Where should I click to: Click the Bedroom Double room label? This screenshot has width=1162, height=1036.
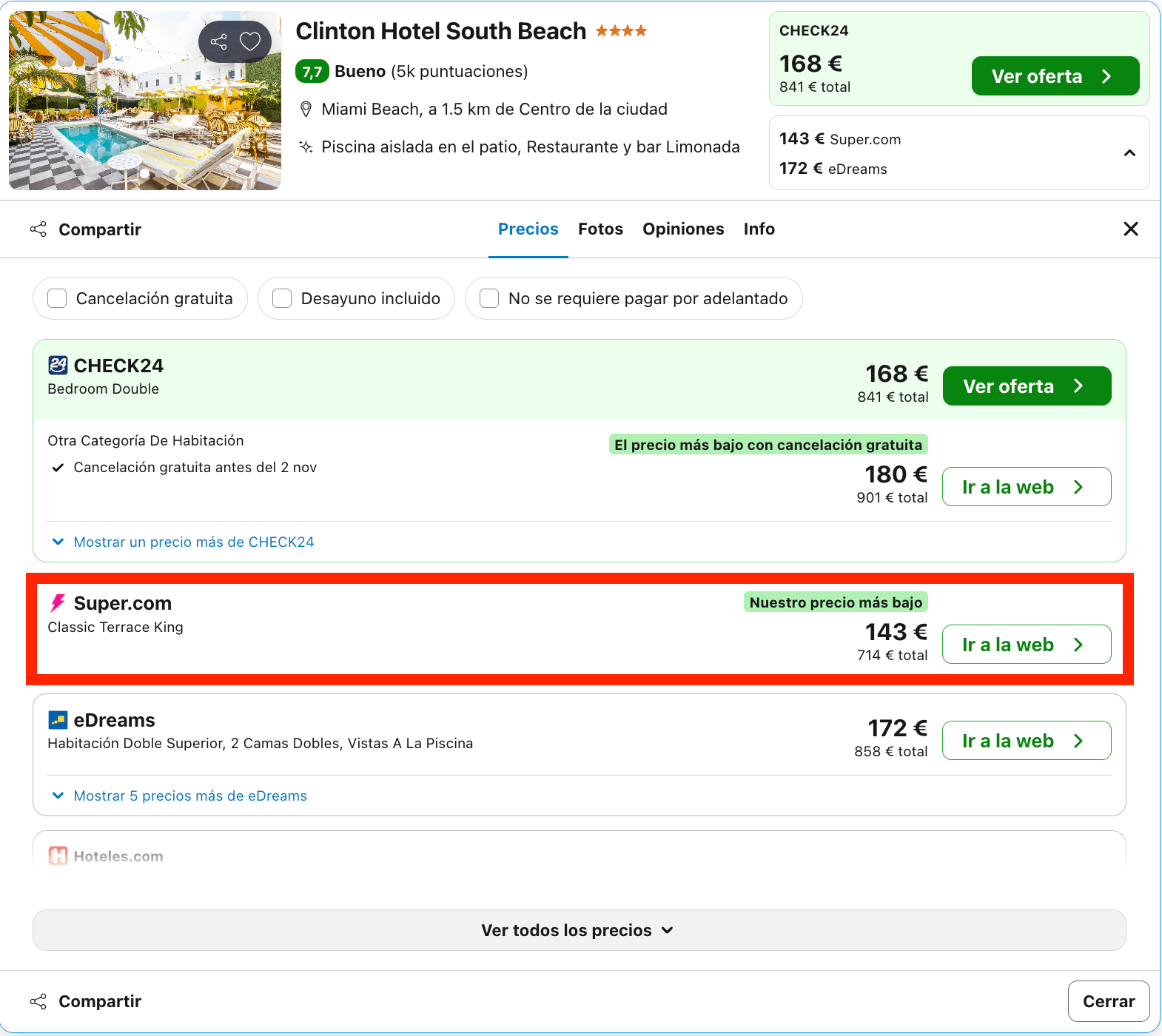click(x=104, y=389)
